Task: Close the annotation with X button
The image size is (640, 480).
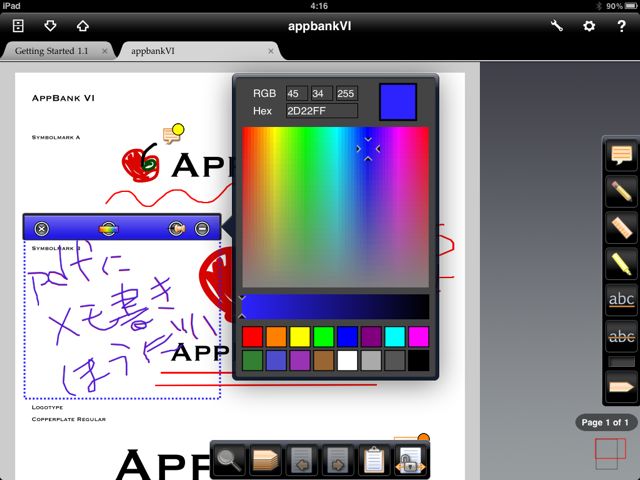Action: [41, 229]
